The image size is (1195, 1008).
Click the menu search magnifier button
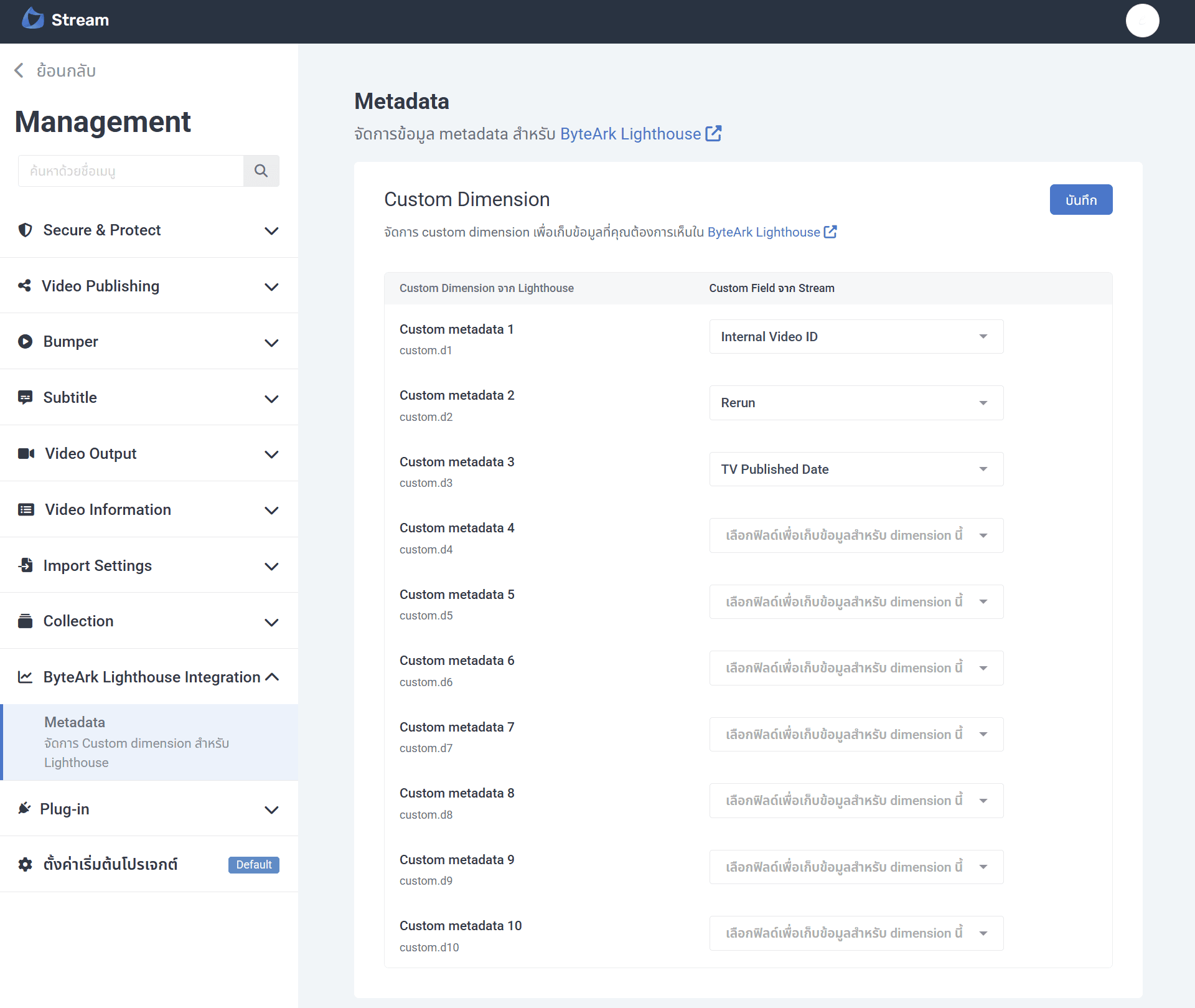click(261, 171)
